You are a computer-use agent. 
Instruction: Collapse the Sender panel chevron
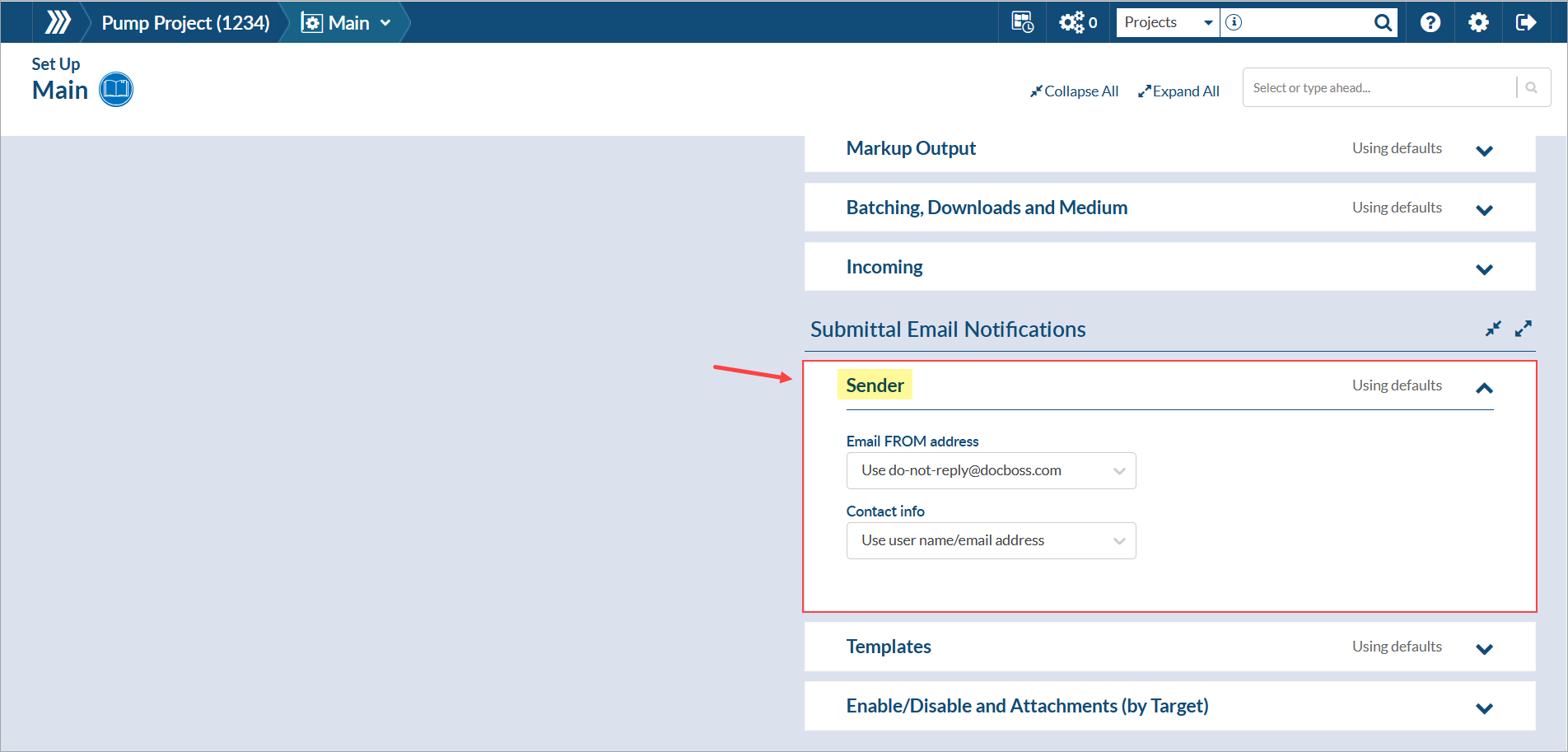1484,388
